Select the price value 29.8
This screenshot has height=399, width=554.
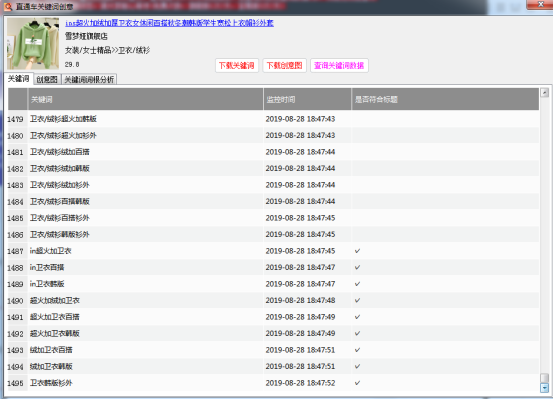tap(72, 64)
